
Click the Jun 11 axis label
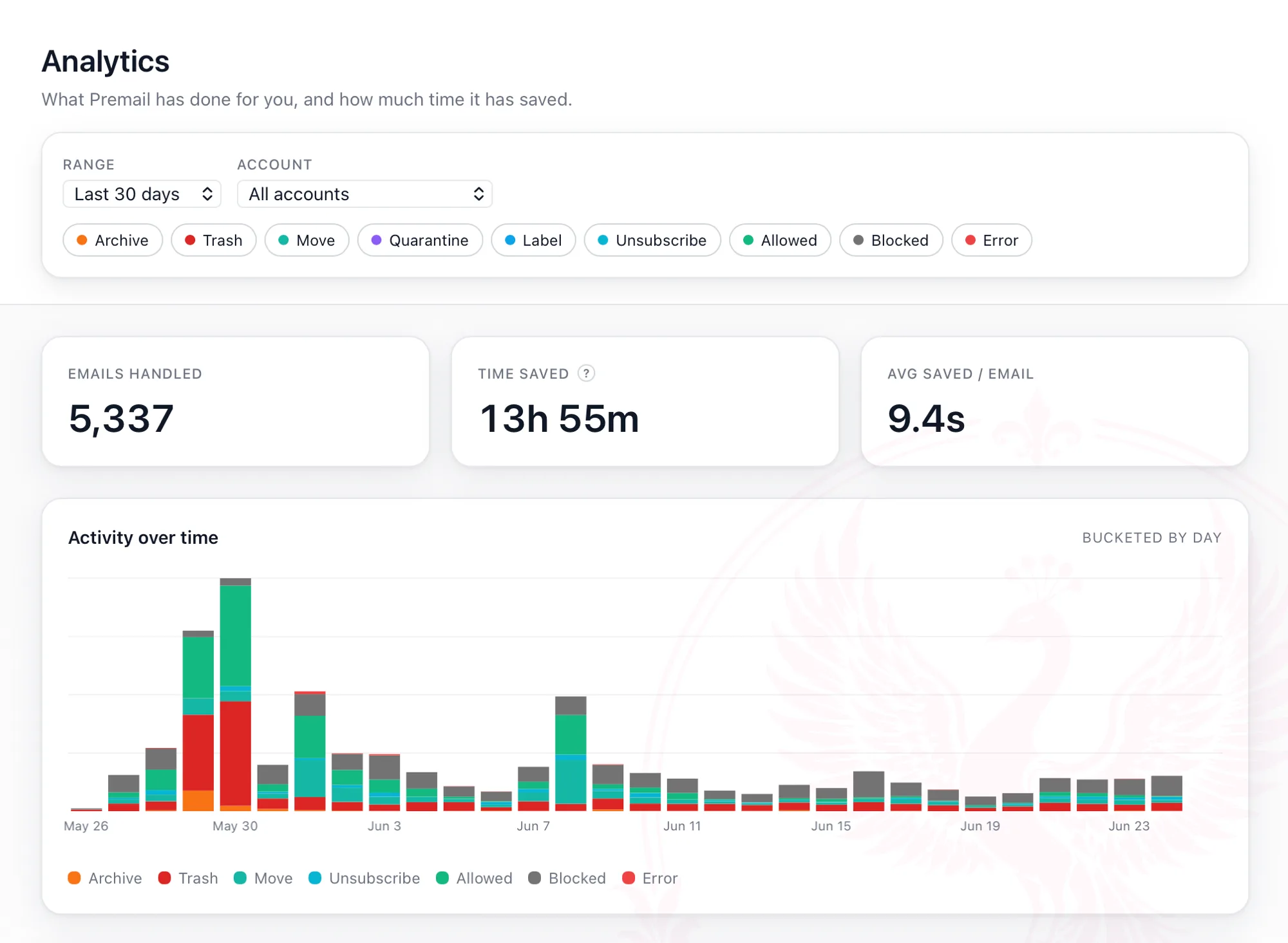click(682, 826)
